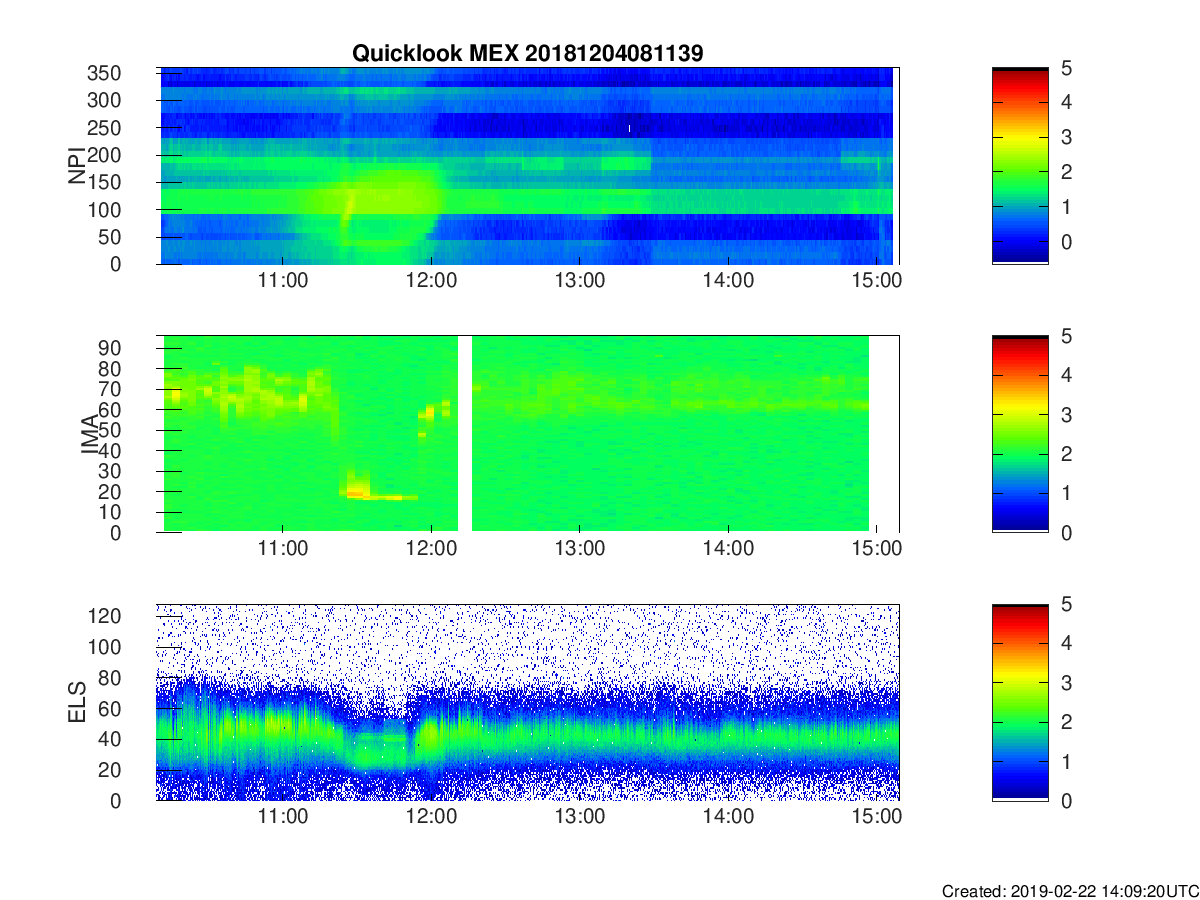
Task: Click the 13:00 tick under the IMA plot
Action: [579, 549]
